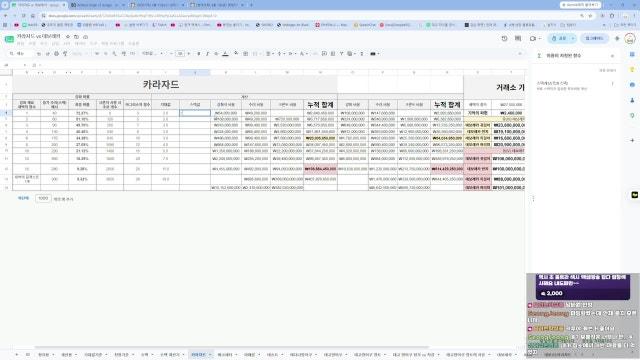Screen dimensions: 640x360
Task: Choose the text color underline icon
Action: click(x=225, y=54)
